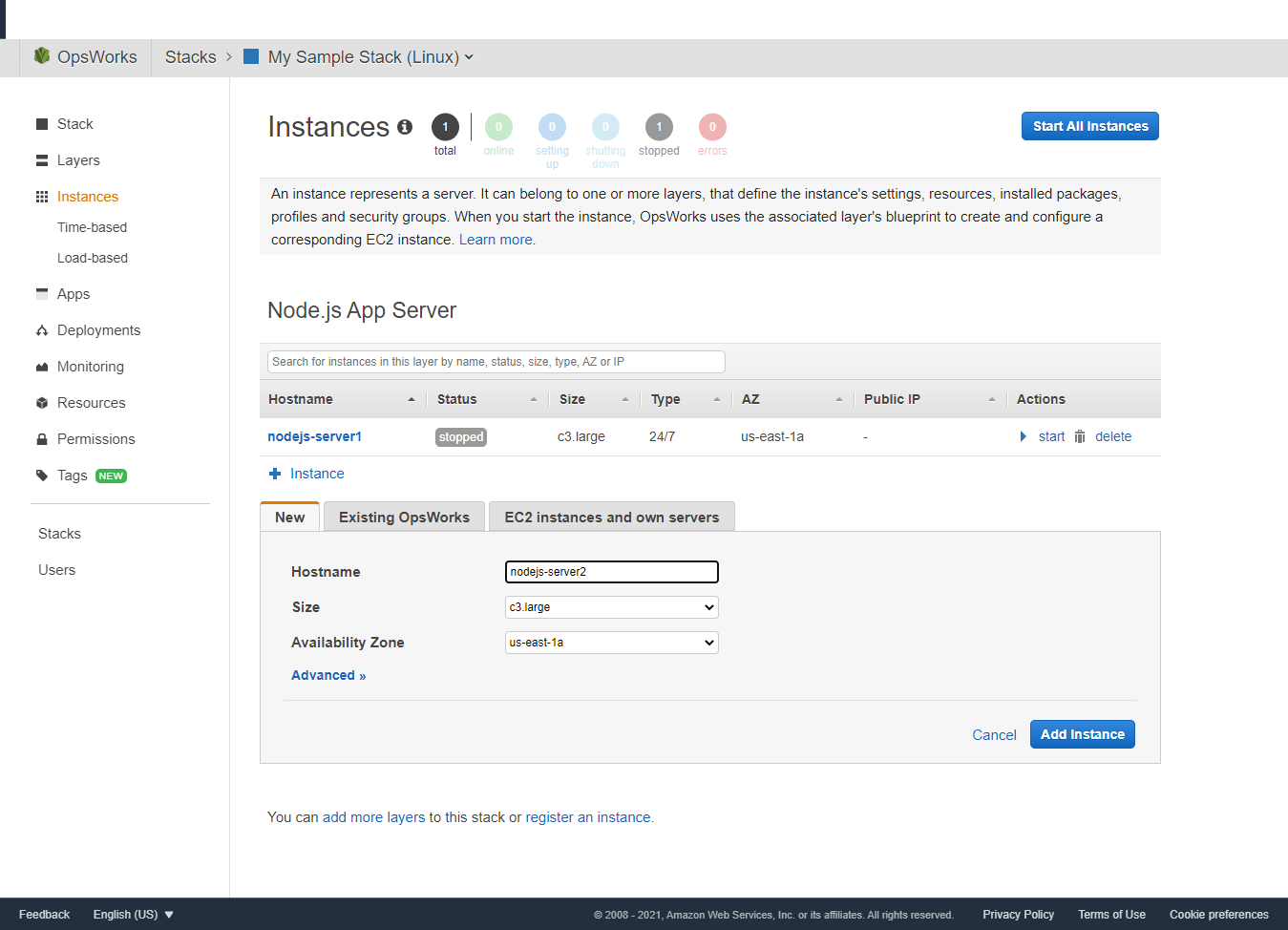
Task: Click Start All Instances button
Action: click(1090, 126)
